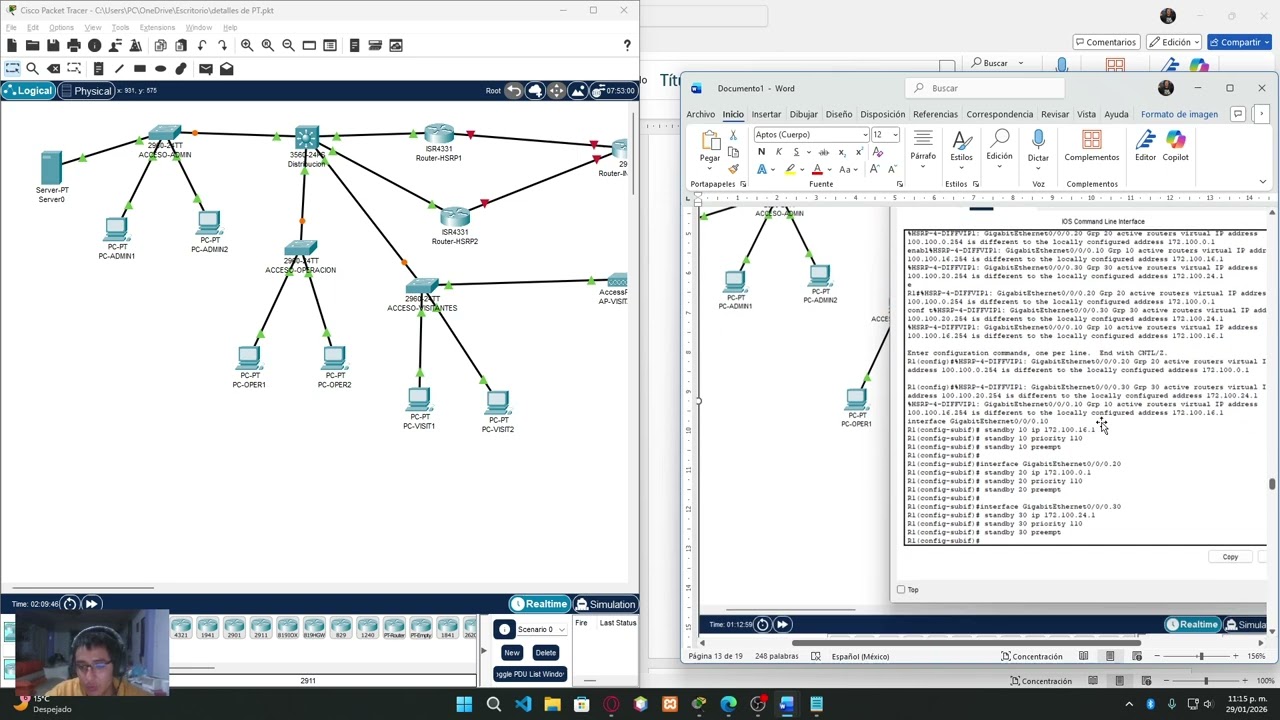The width and height of the screenshot is (1280, 720).
Task: Switch to Physical workspace view
Action: 86,91
